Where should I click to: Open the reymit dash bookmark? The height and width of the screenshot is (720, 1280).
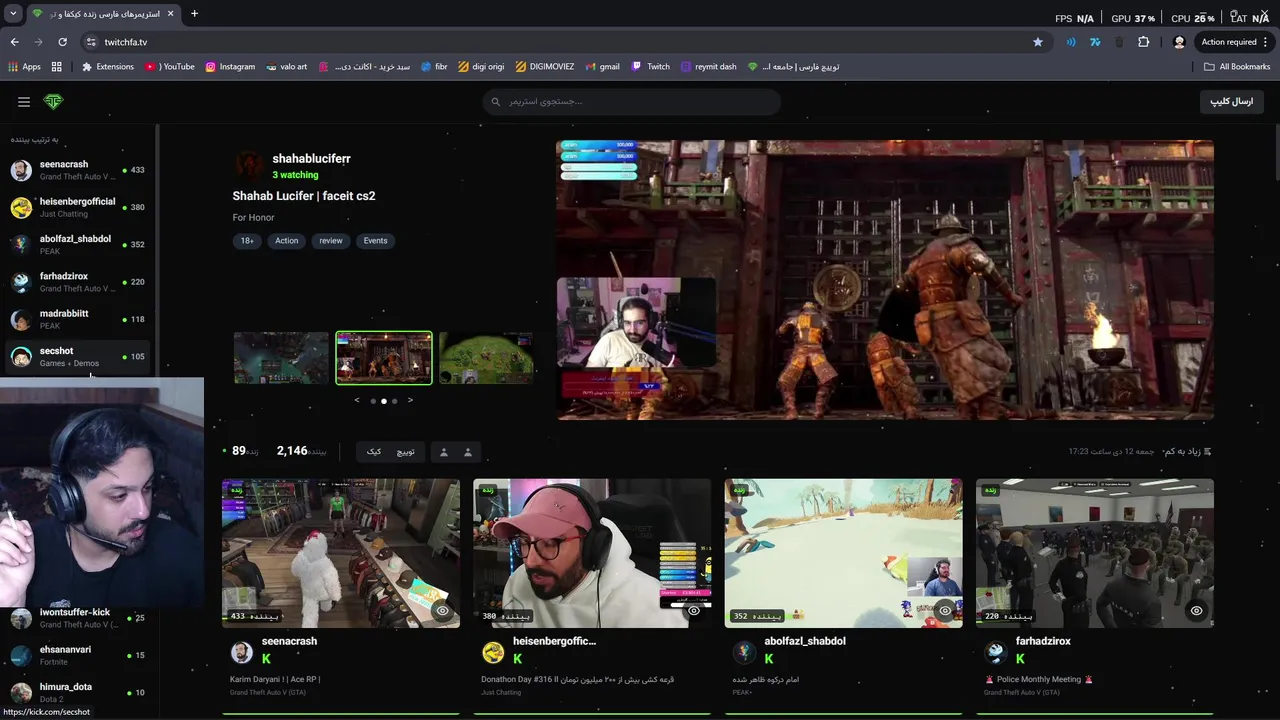pyautogui.click(x=708, y=67)
